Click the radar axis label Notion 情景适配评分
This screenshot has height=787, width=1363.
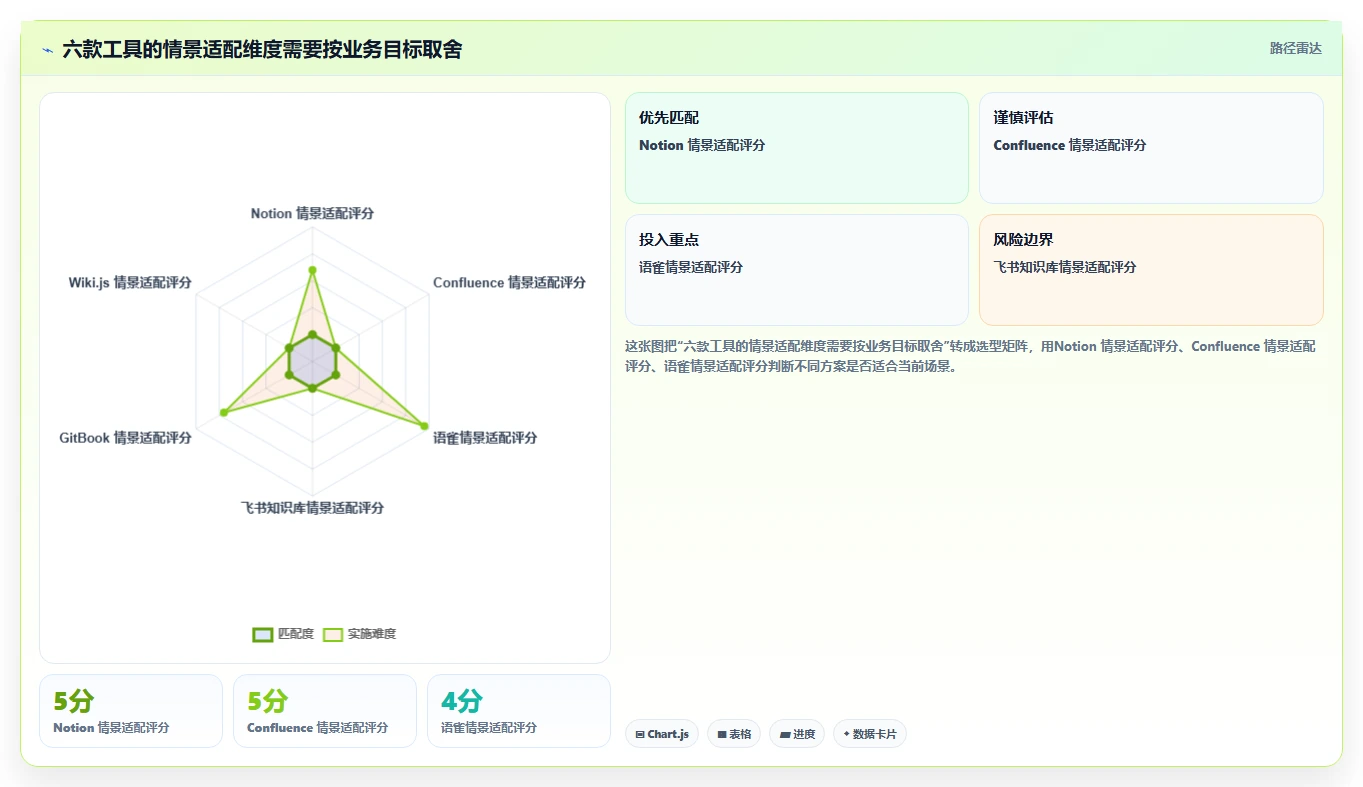[x=312, y=214]
